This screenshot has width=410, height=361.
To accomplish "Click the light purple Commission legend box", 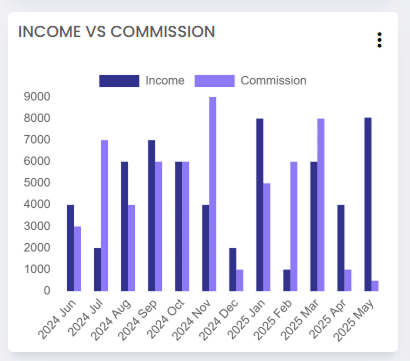I will 215,81.
